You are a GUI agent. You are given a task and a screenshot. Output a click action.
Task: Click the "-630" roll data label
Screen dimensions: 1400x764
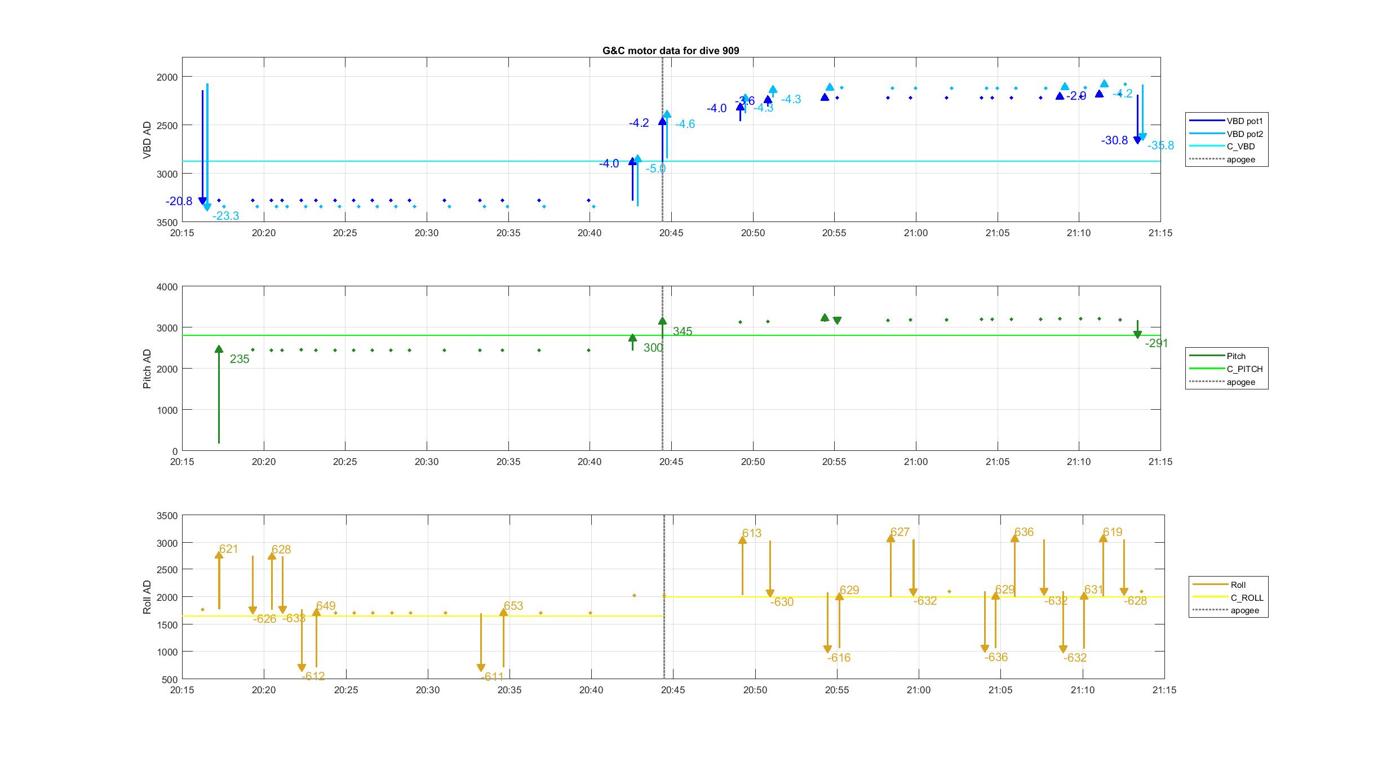(x=782, y=603)
